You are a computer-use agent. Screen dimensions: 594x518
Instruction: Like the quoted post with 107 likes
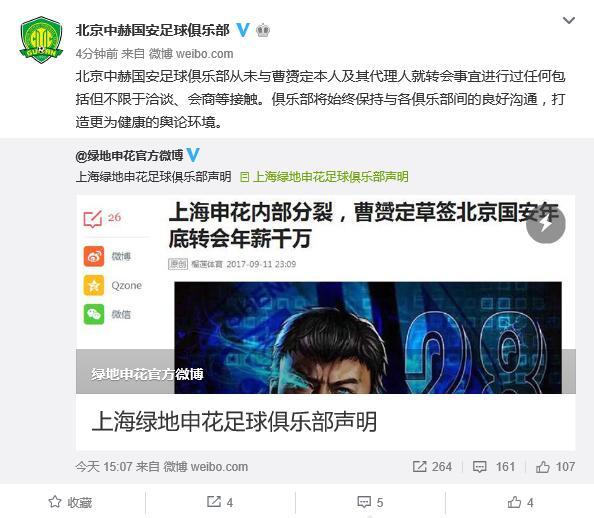(x=555, y=466)
